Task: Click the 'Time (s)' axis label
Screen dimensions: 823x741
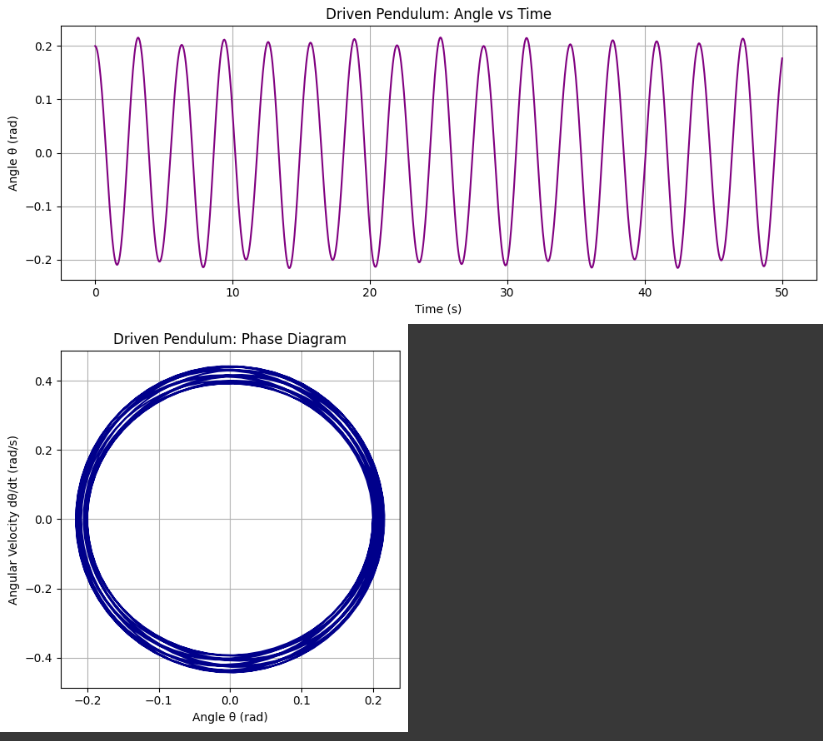Action: pos(438,309)
